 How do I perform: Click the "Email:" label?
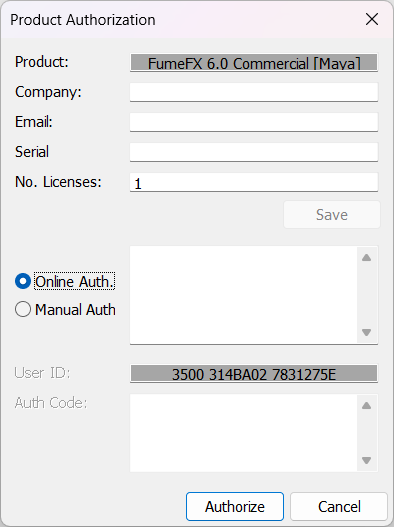pyautogui.click(x=34, y=122)
